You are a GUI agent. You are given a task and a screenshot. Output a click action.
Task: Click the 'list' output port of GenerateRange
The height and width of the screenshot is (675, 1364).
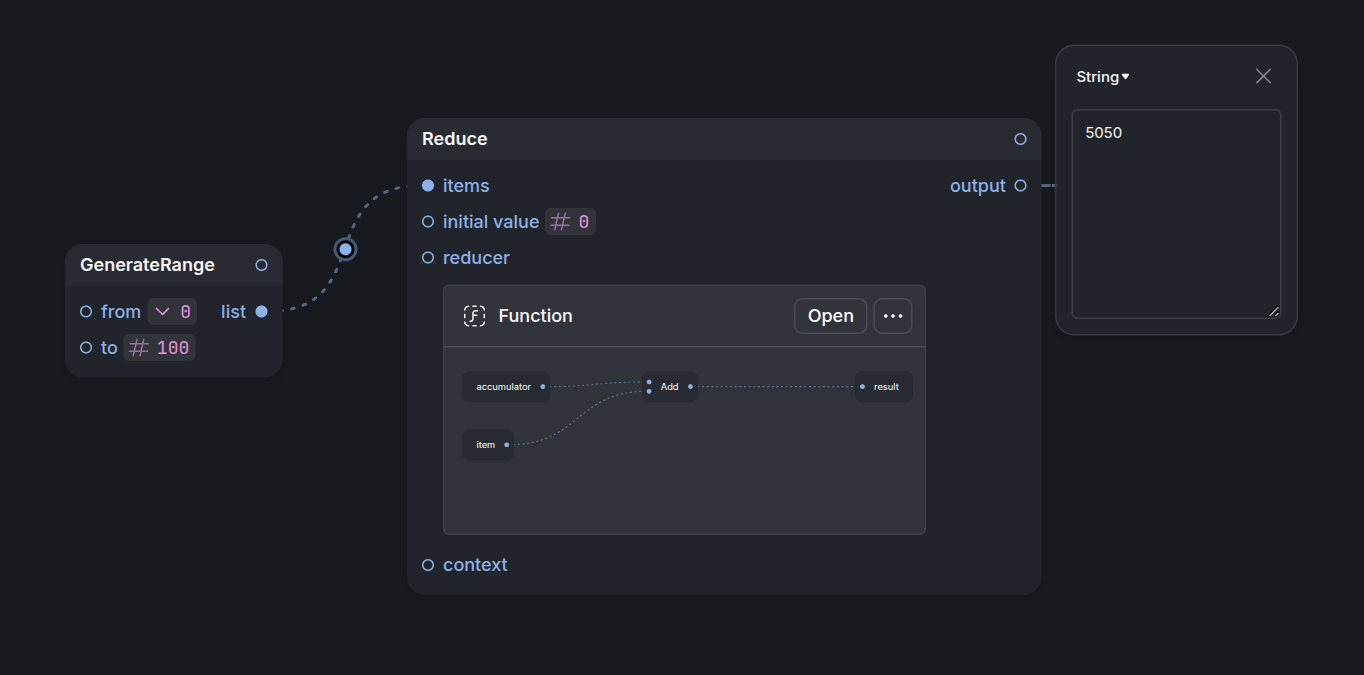pyautogui.click(x=262, y=312)
